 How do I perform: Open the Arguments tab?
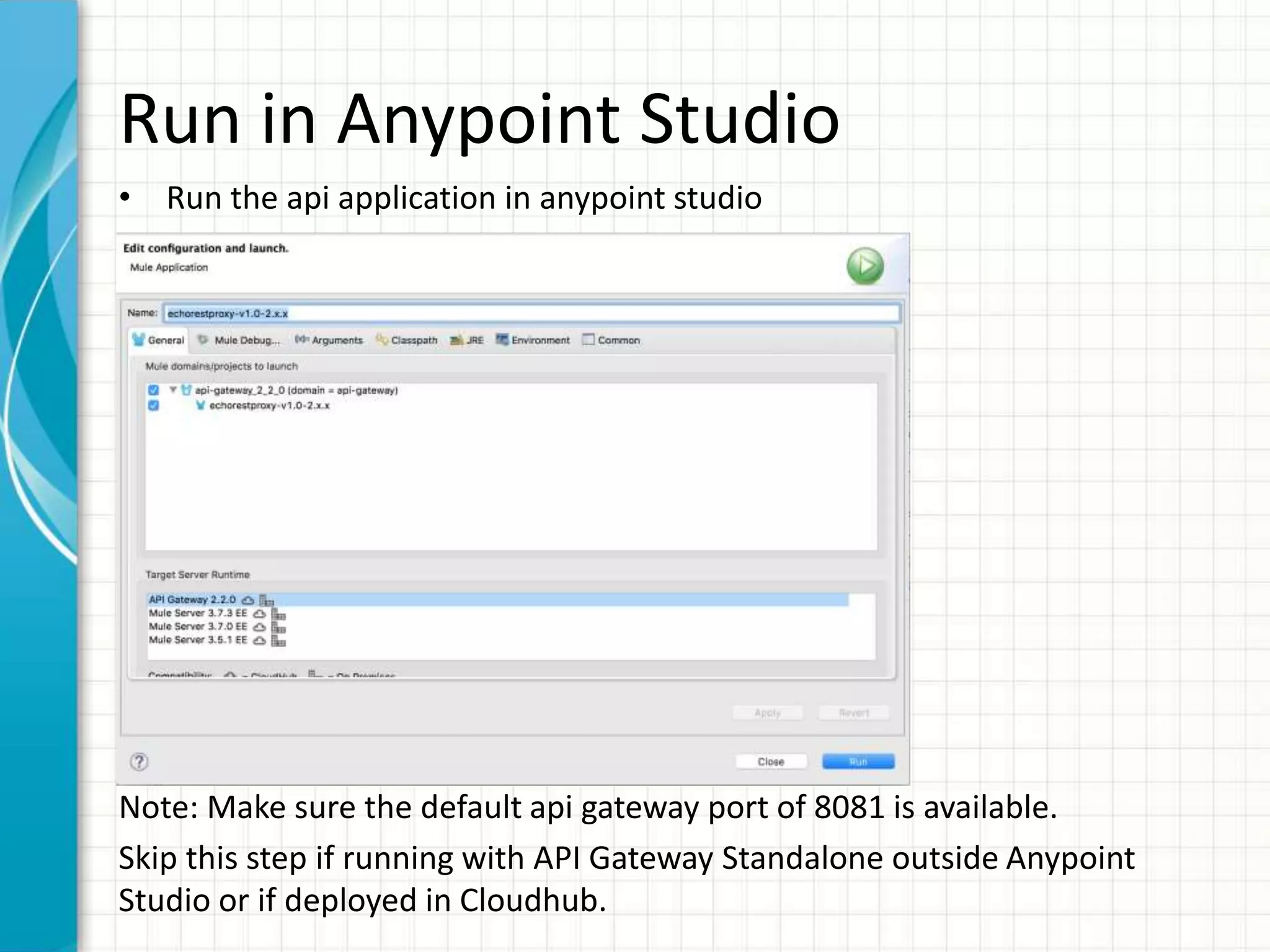pyautogui.click(x=329, y=340)
